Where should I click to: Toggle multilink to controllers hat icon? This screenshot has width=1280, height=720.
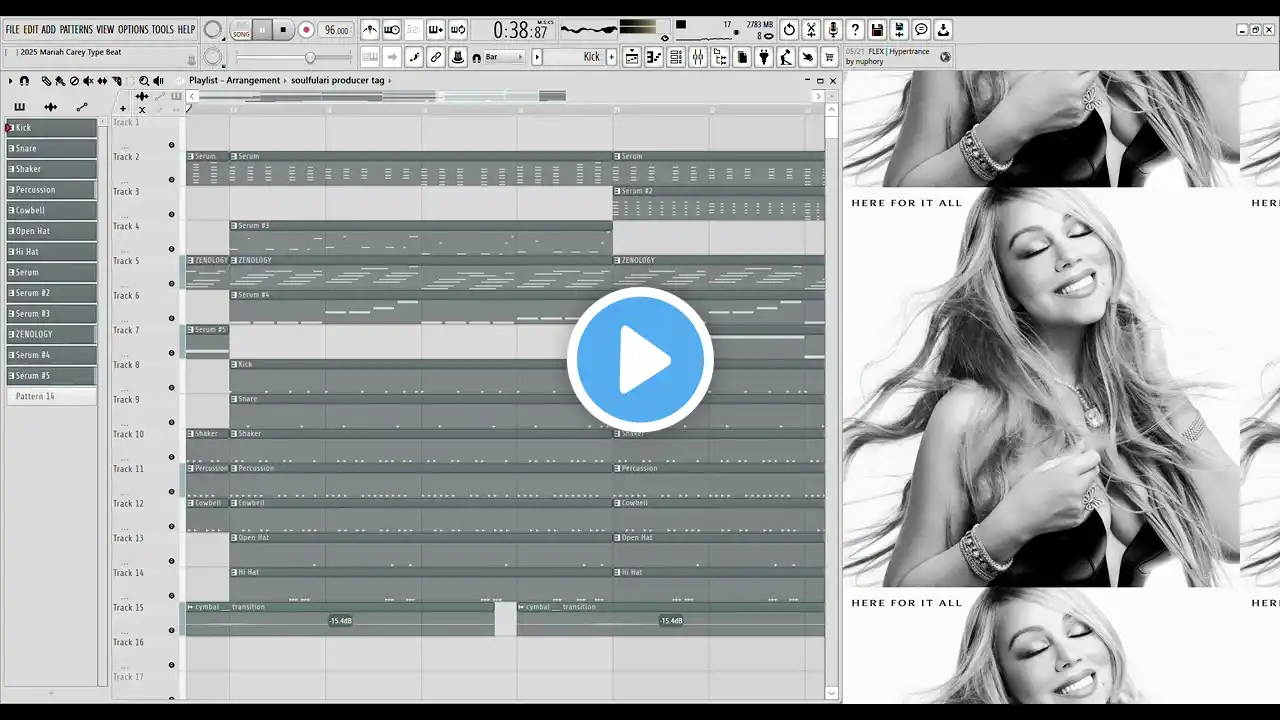(457, 57)
